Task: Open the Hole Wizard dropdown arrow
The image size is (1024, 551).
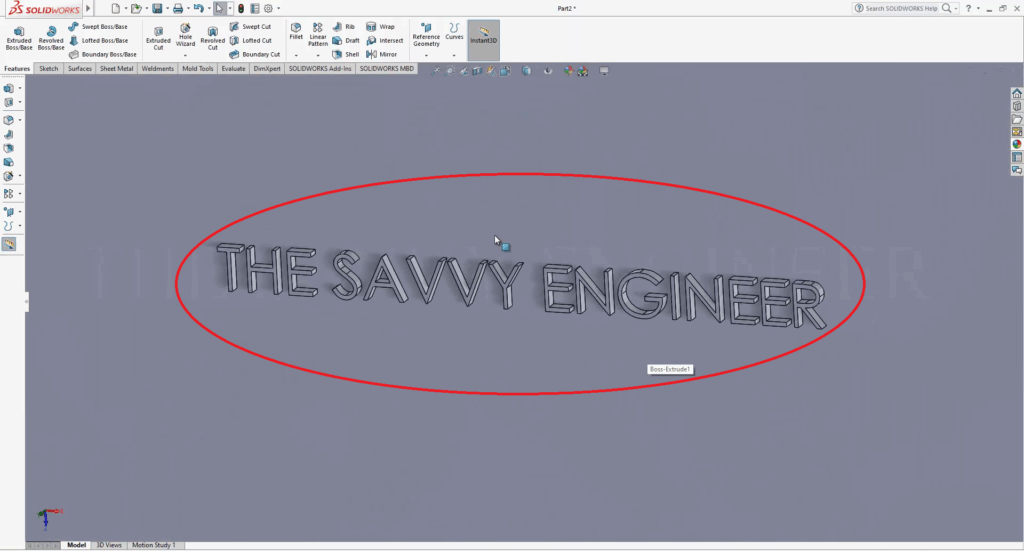Action: pos(185,55)
